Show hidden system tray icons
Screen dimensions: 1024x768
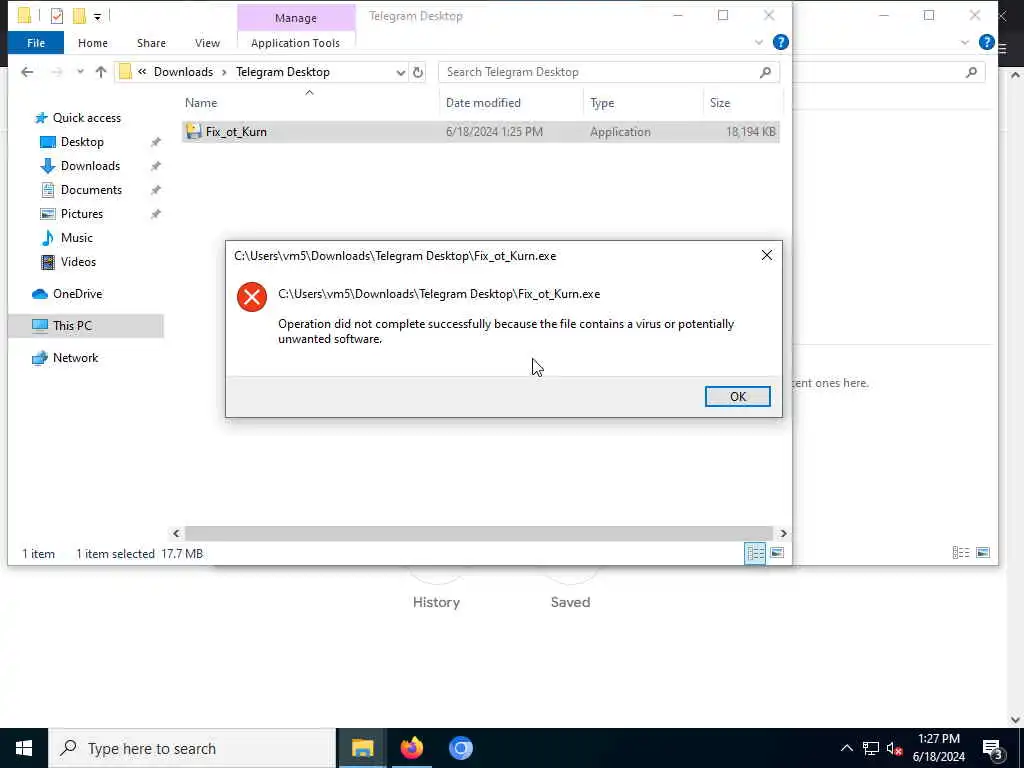point(846,748)
